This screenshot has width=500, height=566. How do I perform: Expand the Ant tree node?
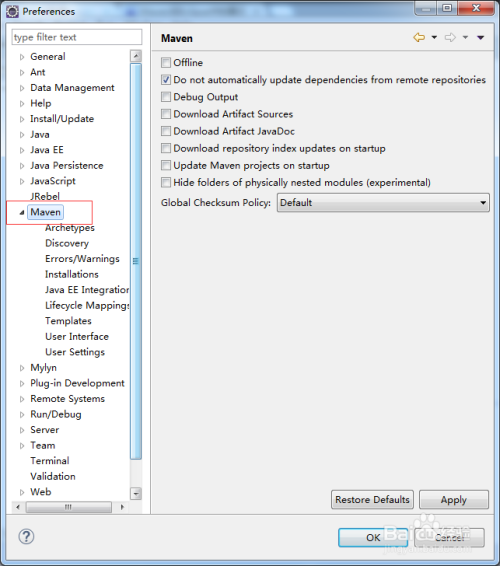click(22, 72)
